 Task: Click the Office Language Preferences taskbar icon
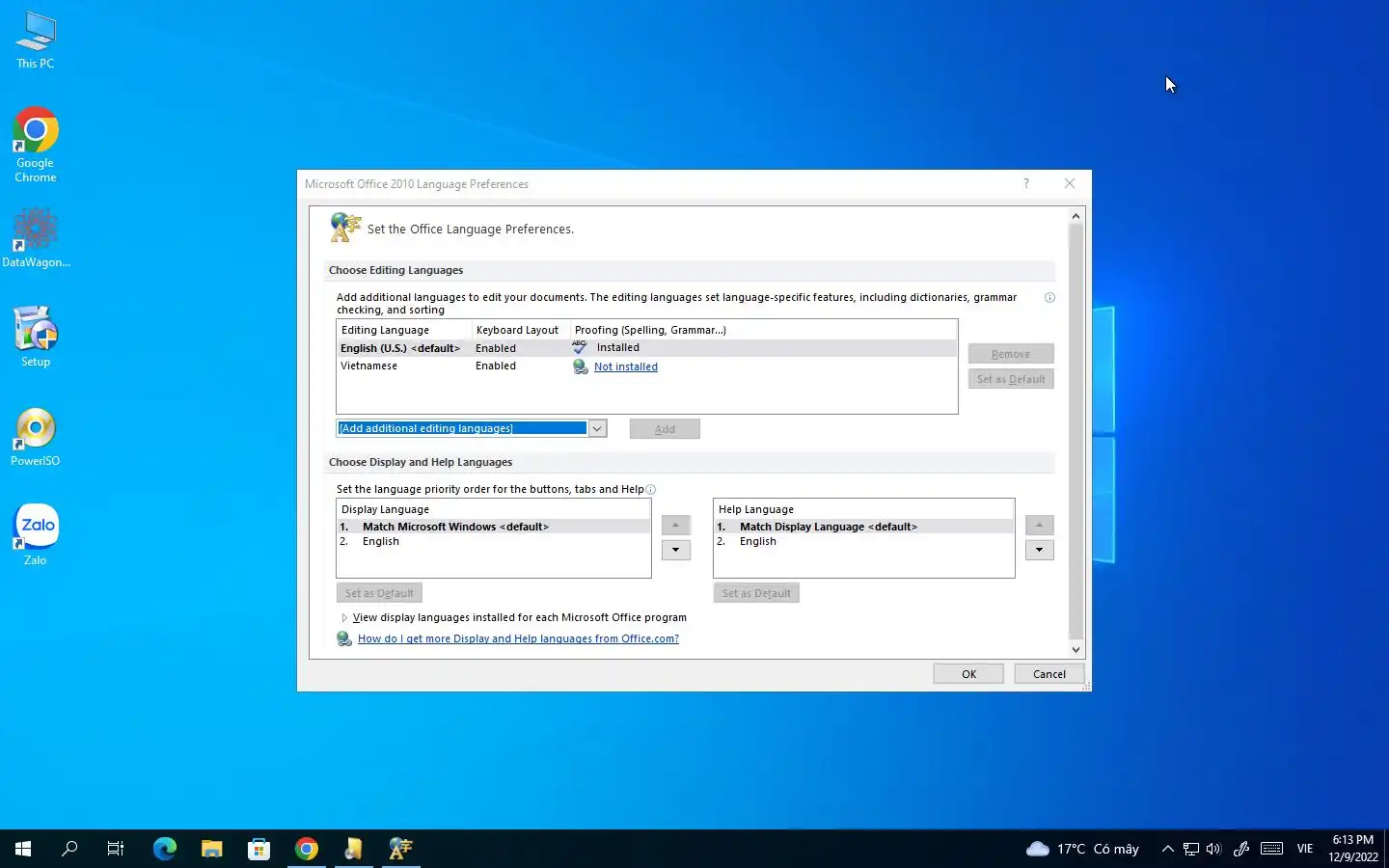point(400,849)
